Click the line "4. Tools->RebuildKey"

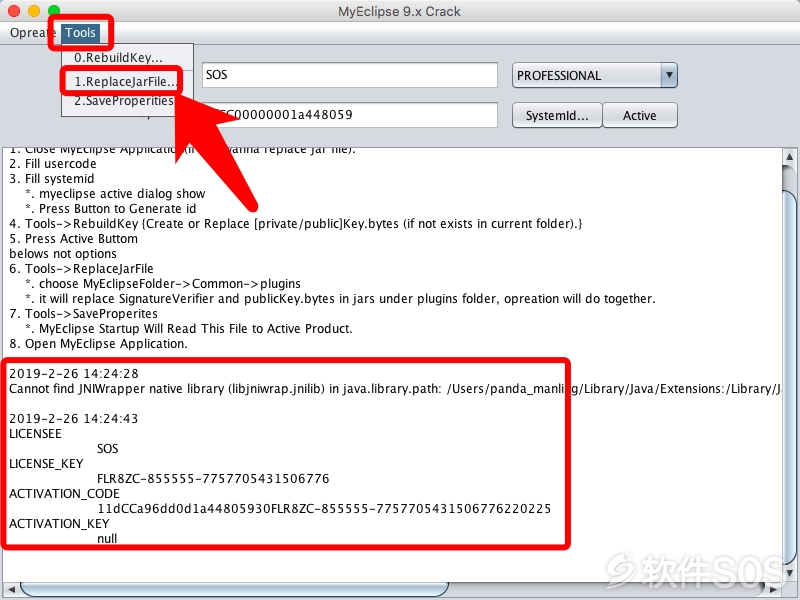(x=296, y=224)
